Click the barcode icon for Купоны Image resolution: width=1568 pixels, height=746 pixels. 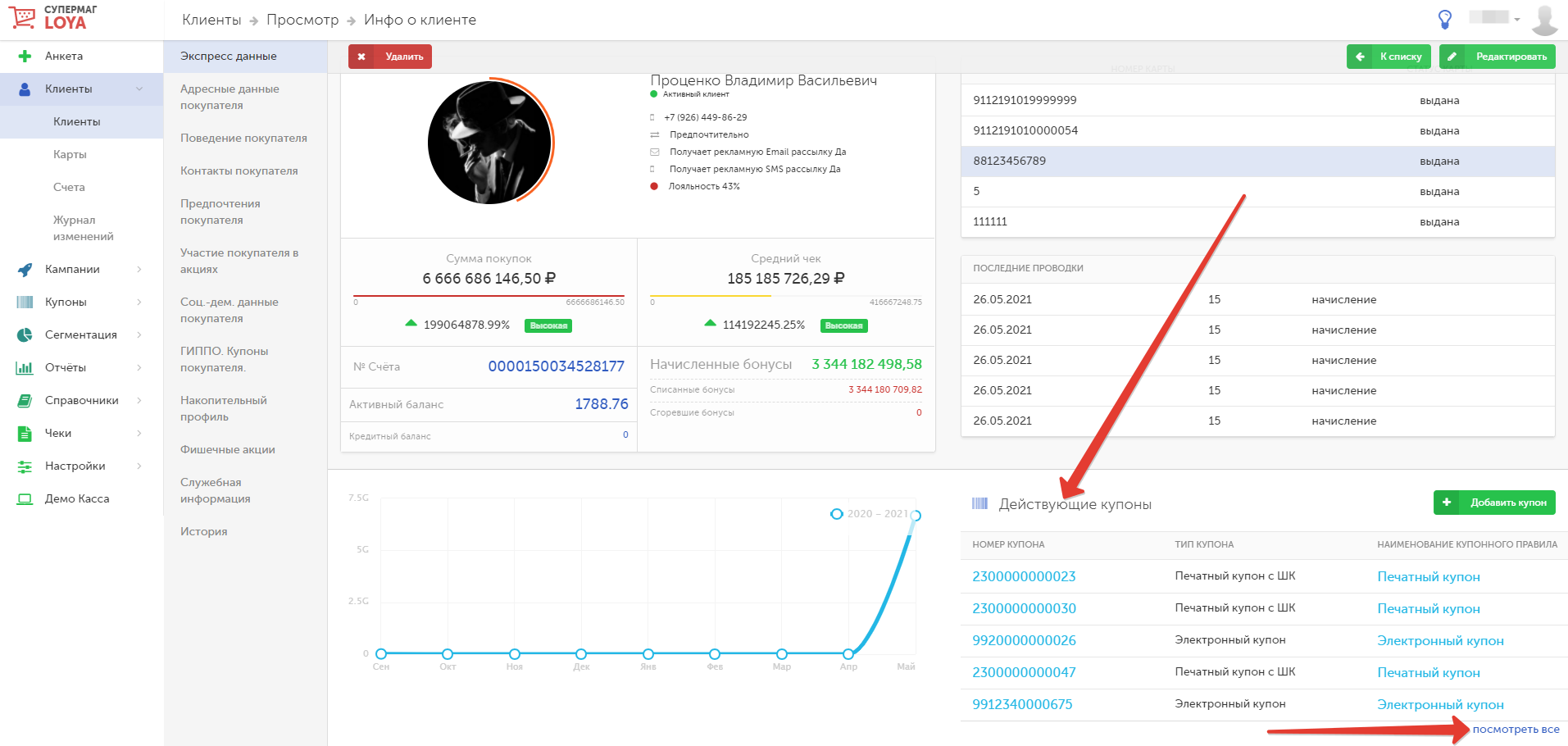pos(25,302)
